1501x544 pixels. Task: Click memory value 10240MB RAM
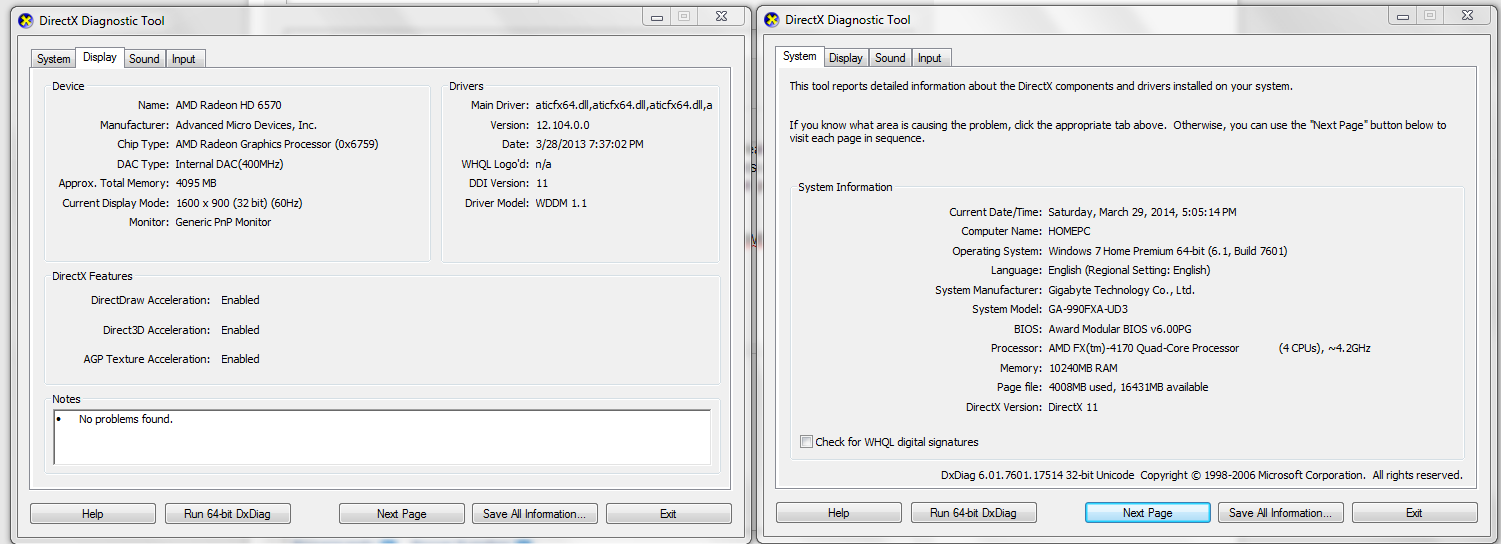coord(1083,368)
